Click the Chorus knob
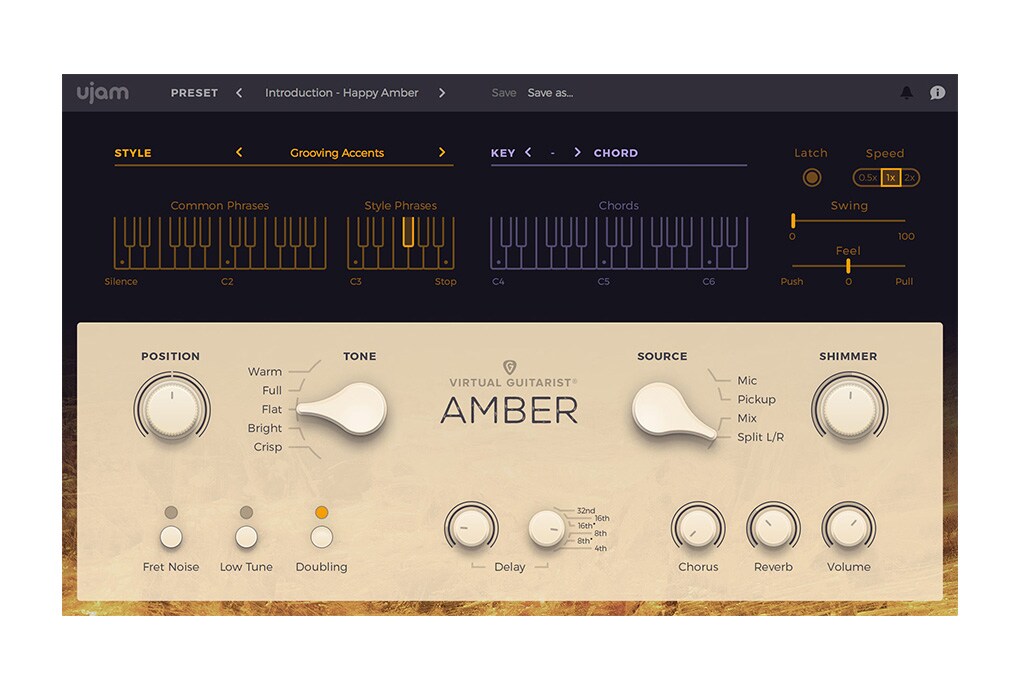Image resolution: width=1020 pixels, height=690 pixels. click(x=698, y=527)
